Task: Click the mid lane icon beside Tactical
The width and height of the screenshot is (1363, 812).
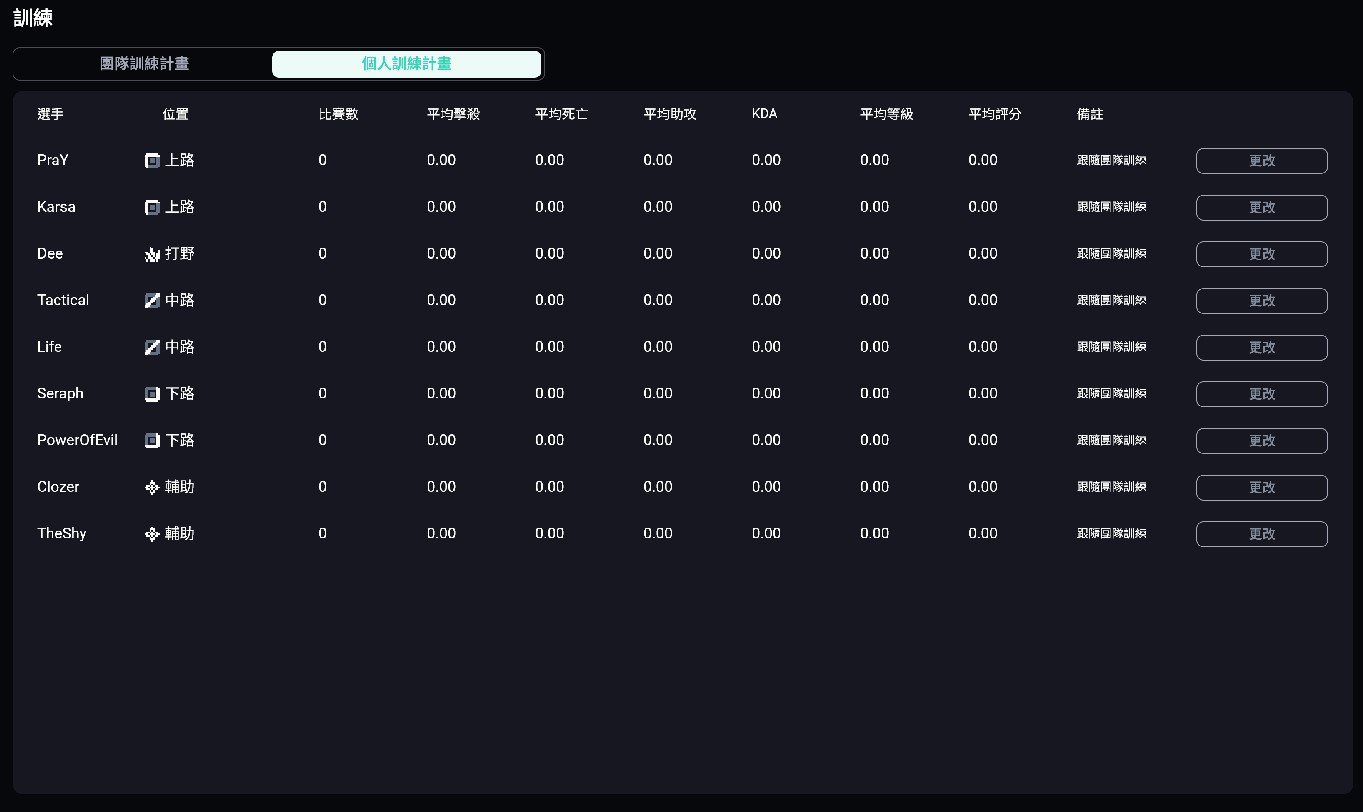Action: tap(152, 301)
